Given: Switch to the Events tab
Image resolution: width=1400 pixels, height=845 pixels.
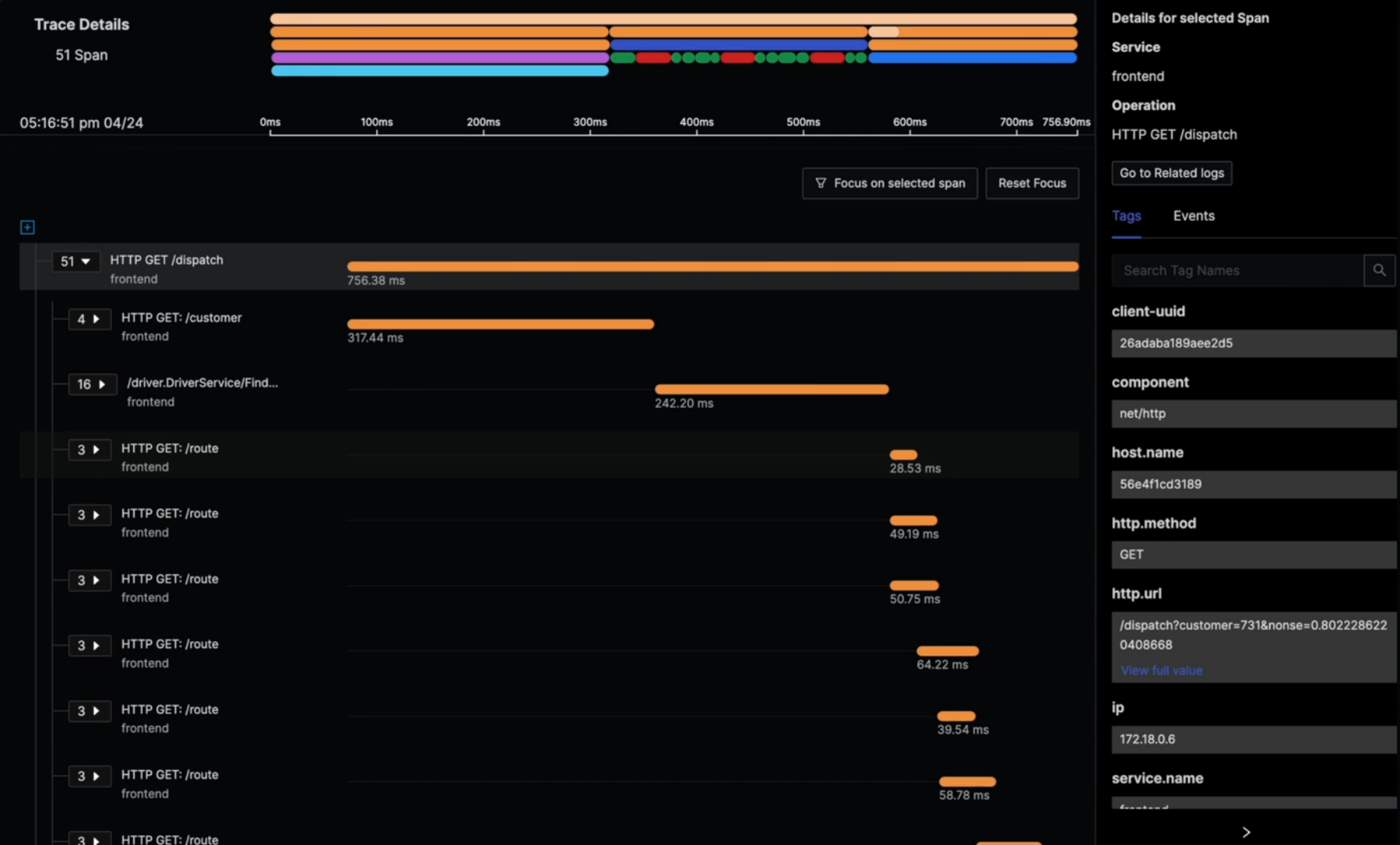Looking at the screenshot, I should point(1194,216).
